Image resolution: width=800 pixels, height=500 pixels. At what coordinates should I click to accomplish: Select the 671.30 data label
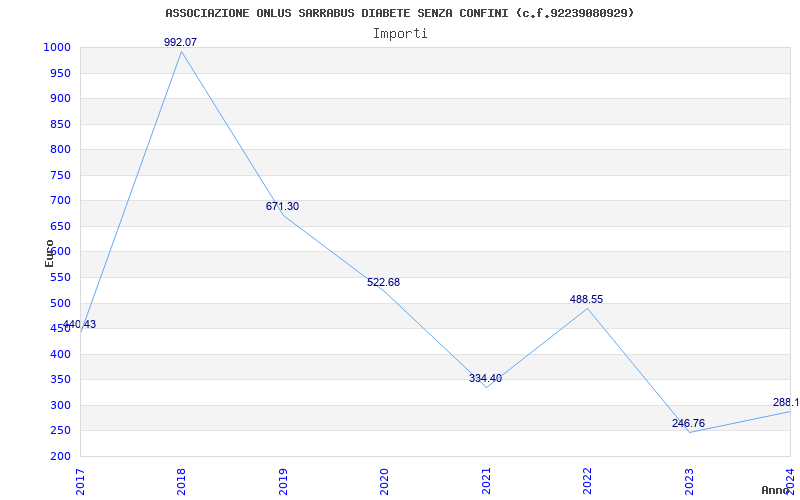click(x=282, y=207)
